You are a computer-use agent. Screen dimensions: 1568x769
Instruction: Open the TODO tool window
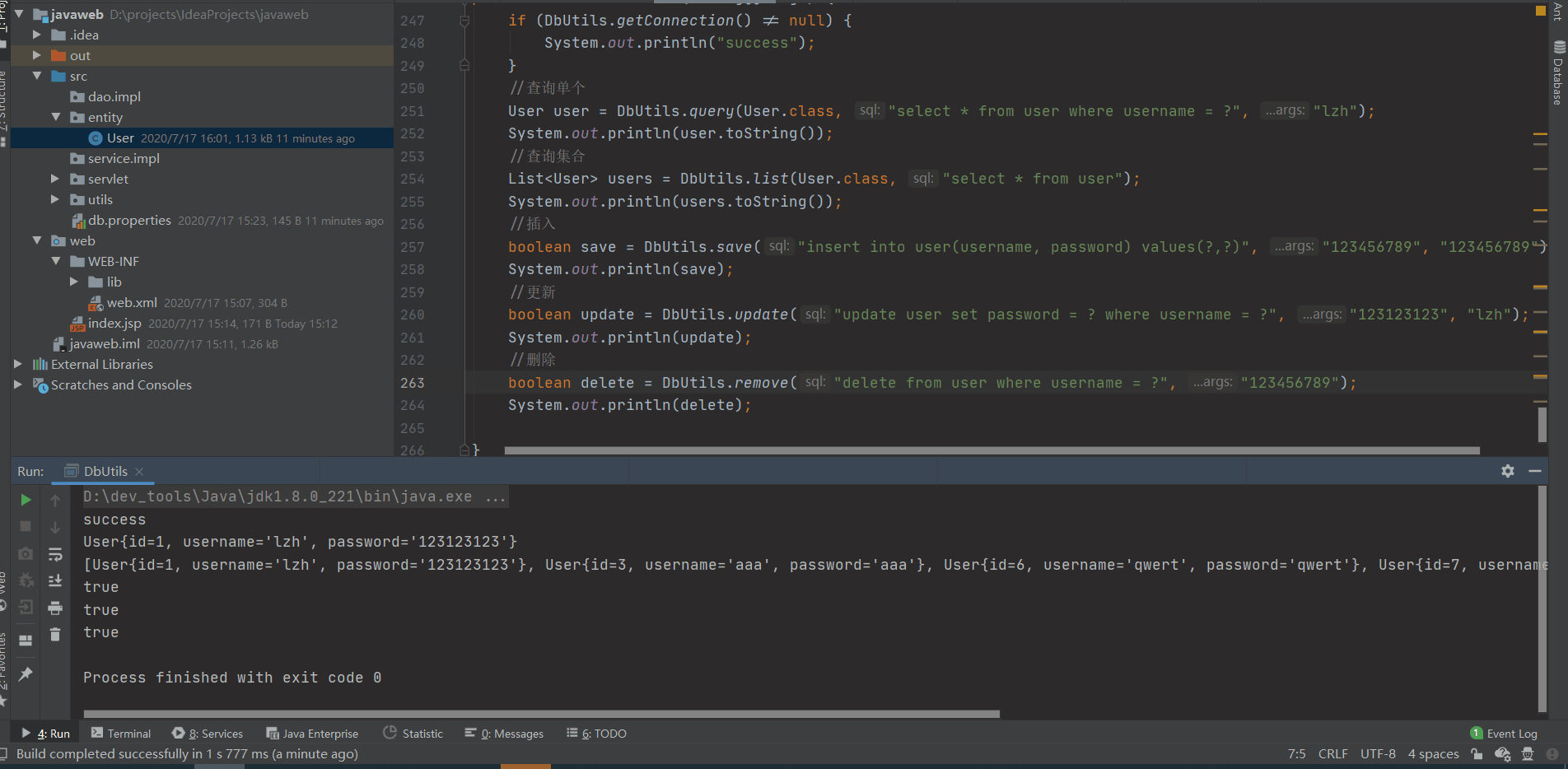pos(596,734)
